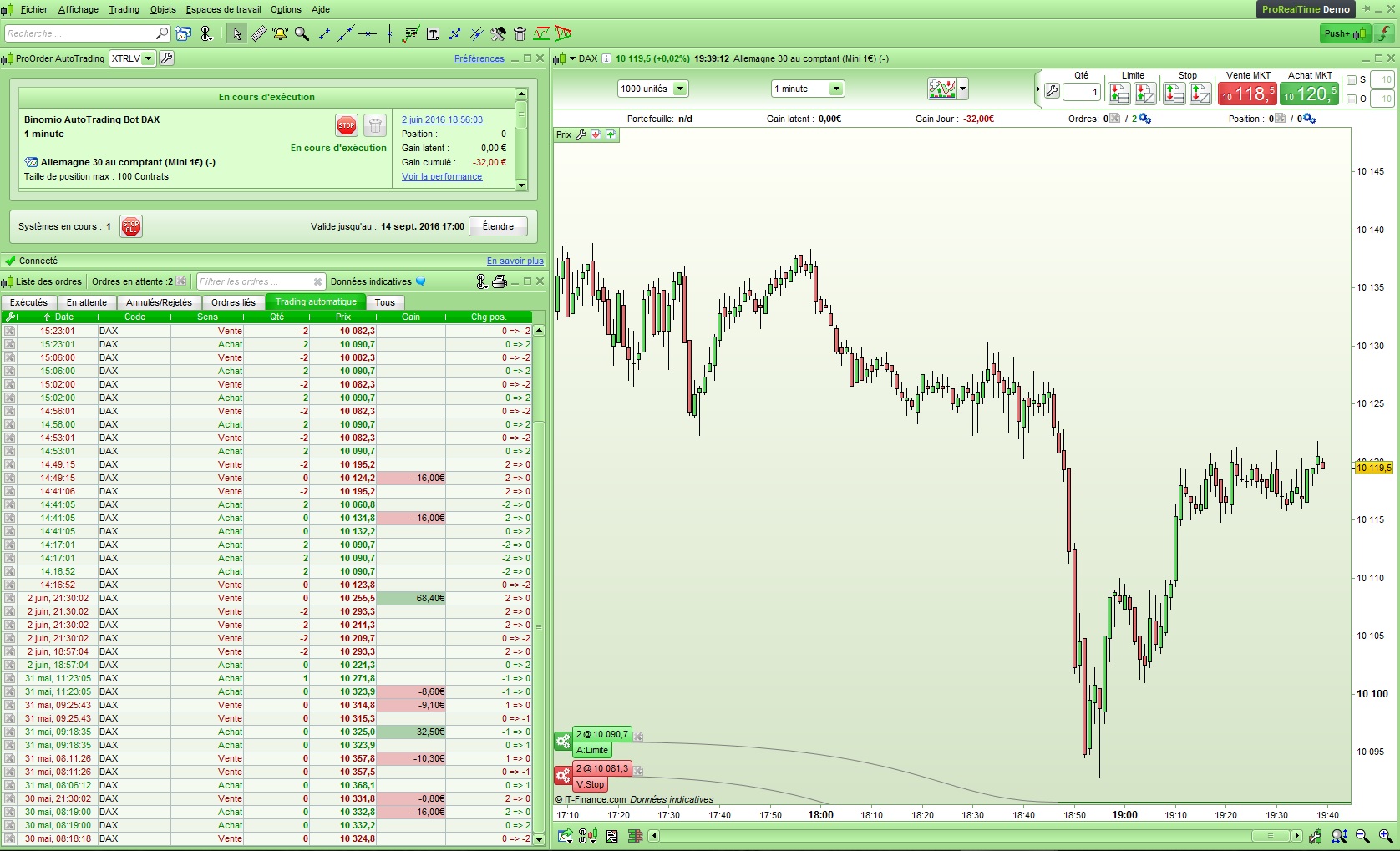Toggle the O checkbox
The height and width of the screenshot is (851, 1400).
point(1352,99)
